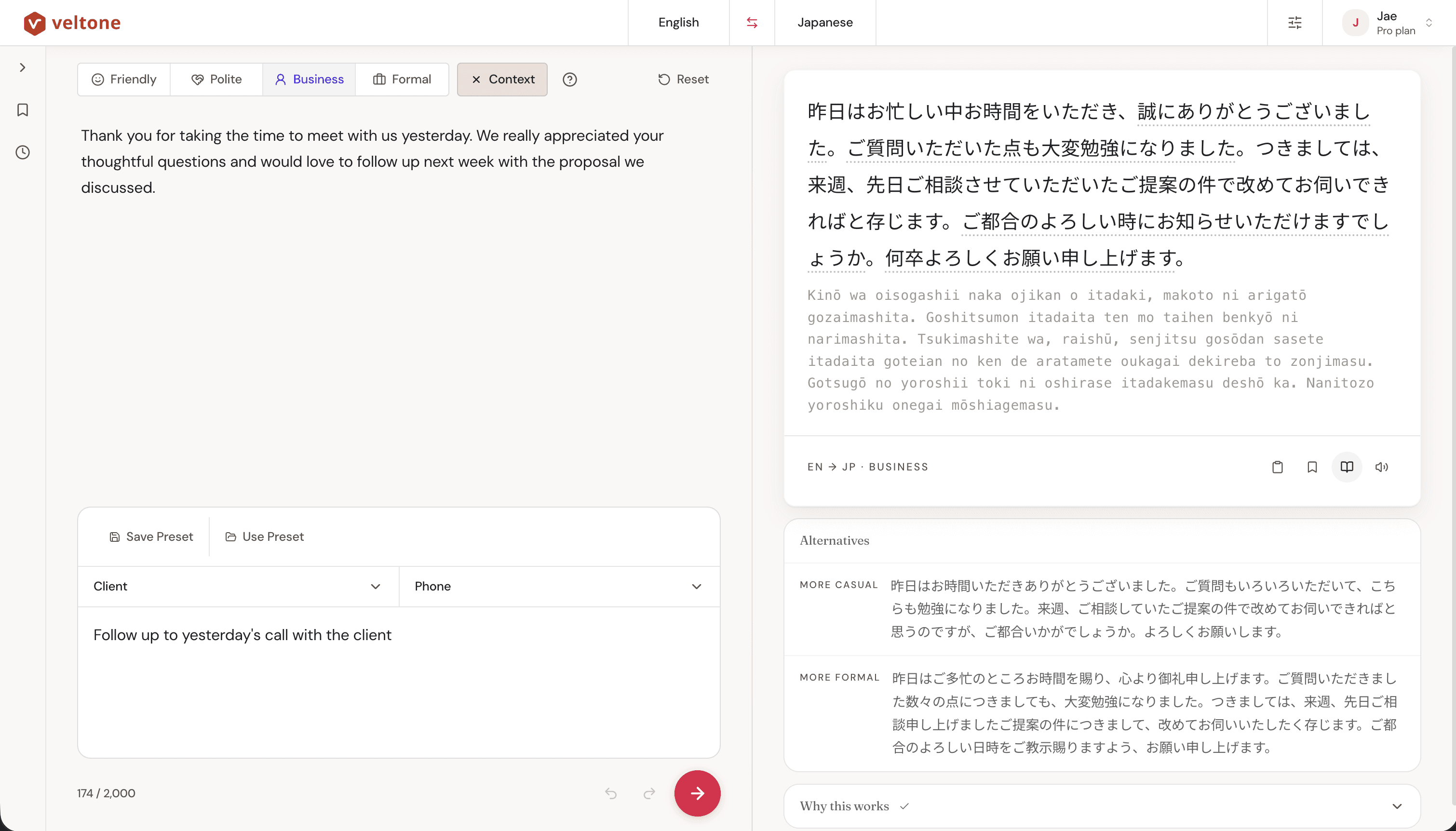Image resolution: width=1456 pixels, height=831 pixels.
Task: Bookmark the translation result
Action: coord(1311,467)
